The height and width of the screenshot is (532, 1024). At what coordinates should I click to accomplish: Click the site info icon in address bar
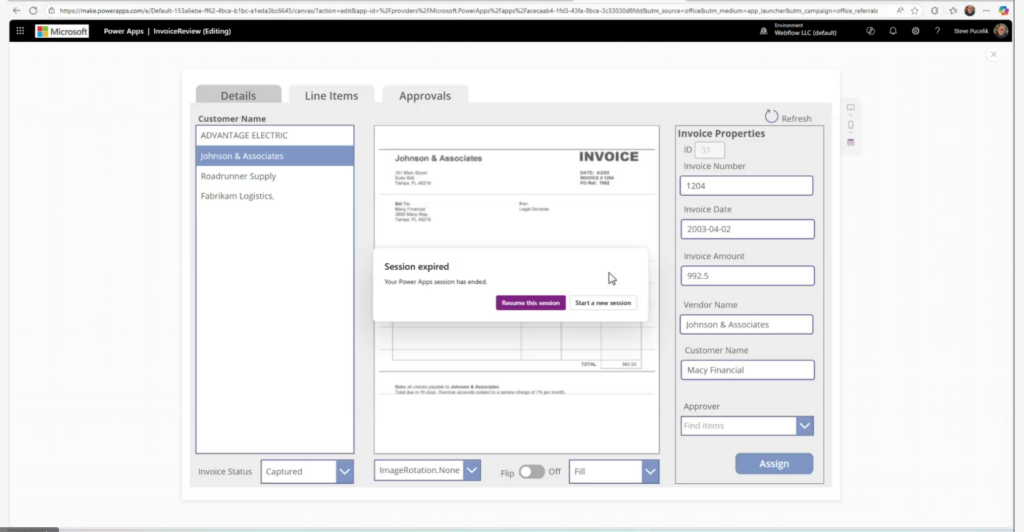click(52, 10)
